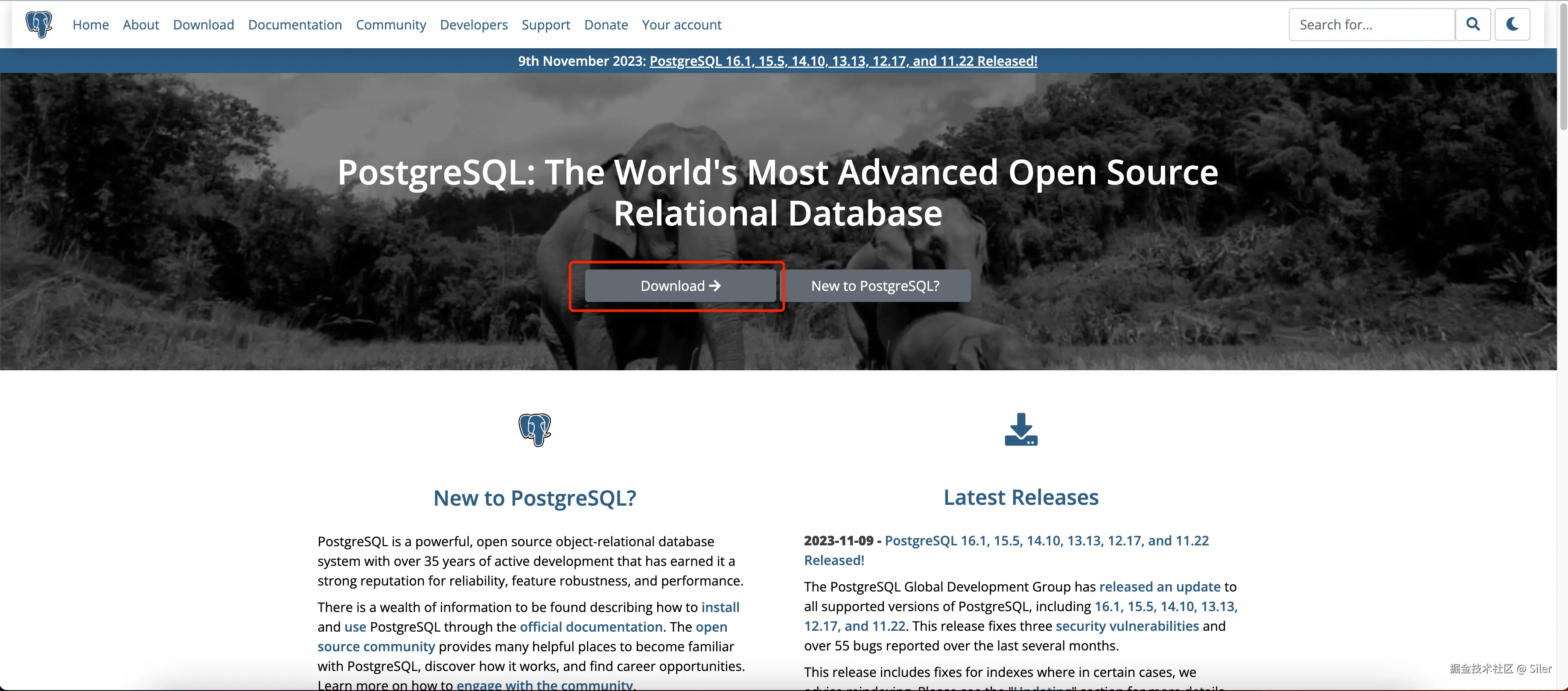Open the Community menu item

coord(391,25)
